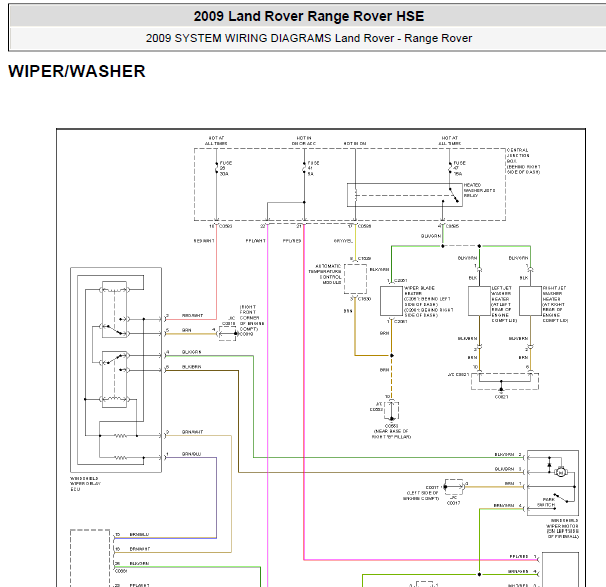Click the 'Wiper Blade Heater' label

[420, 291]
